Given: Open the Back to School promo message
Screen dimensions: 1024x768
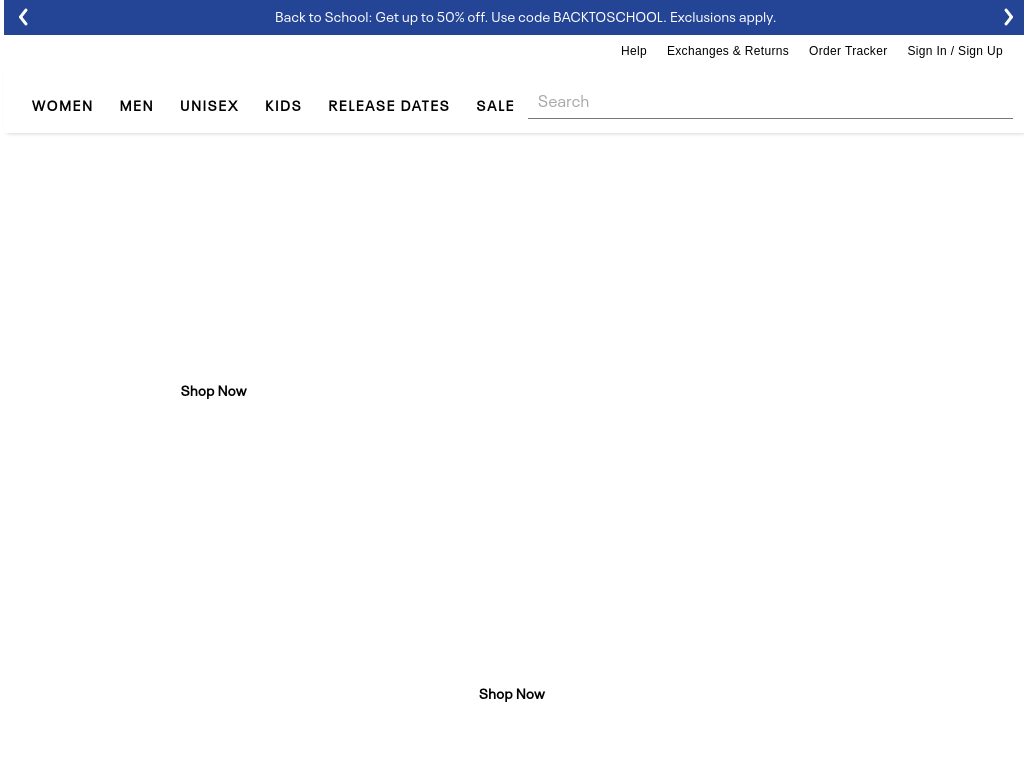Looking at the screenshot, I should point(524,17).
